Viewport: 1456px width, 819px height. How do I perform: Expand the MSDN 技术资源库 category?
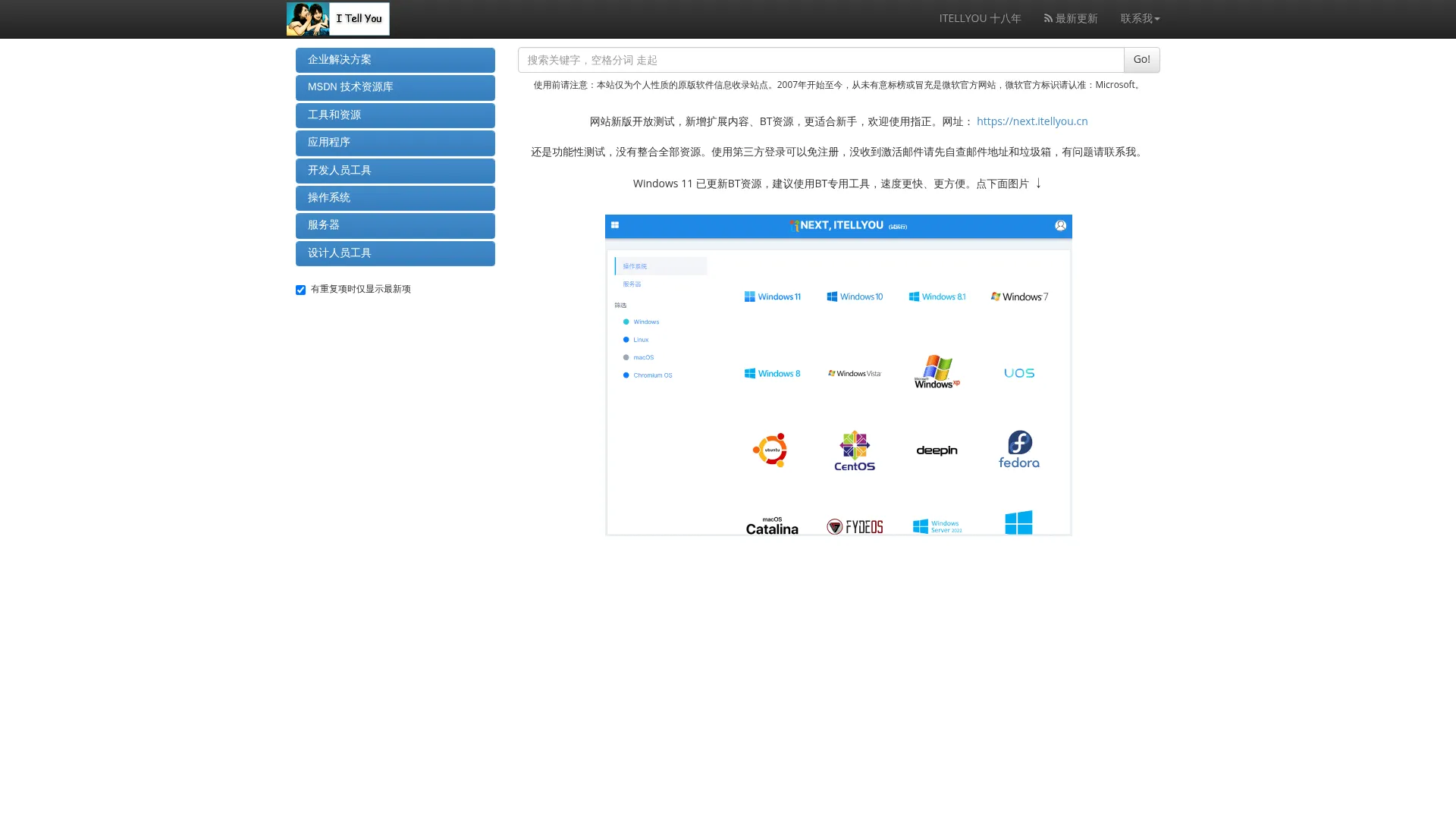pos(394,87)
